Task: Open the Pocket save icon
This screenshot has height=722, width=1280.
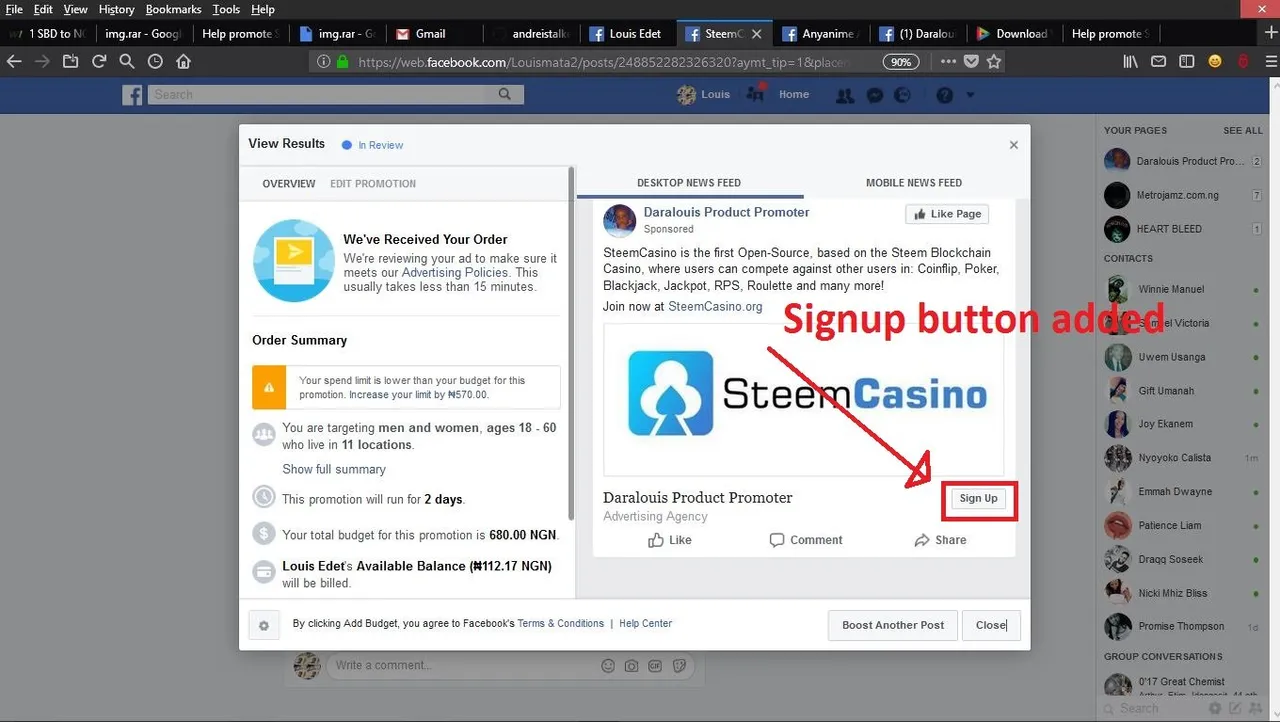Action: pos(971,61)
